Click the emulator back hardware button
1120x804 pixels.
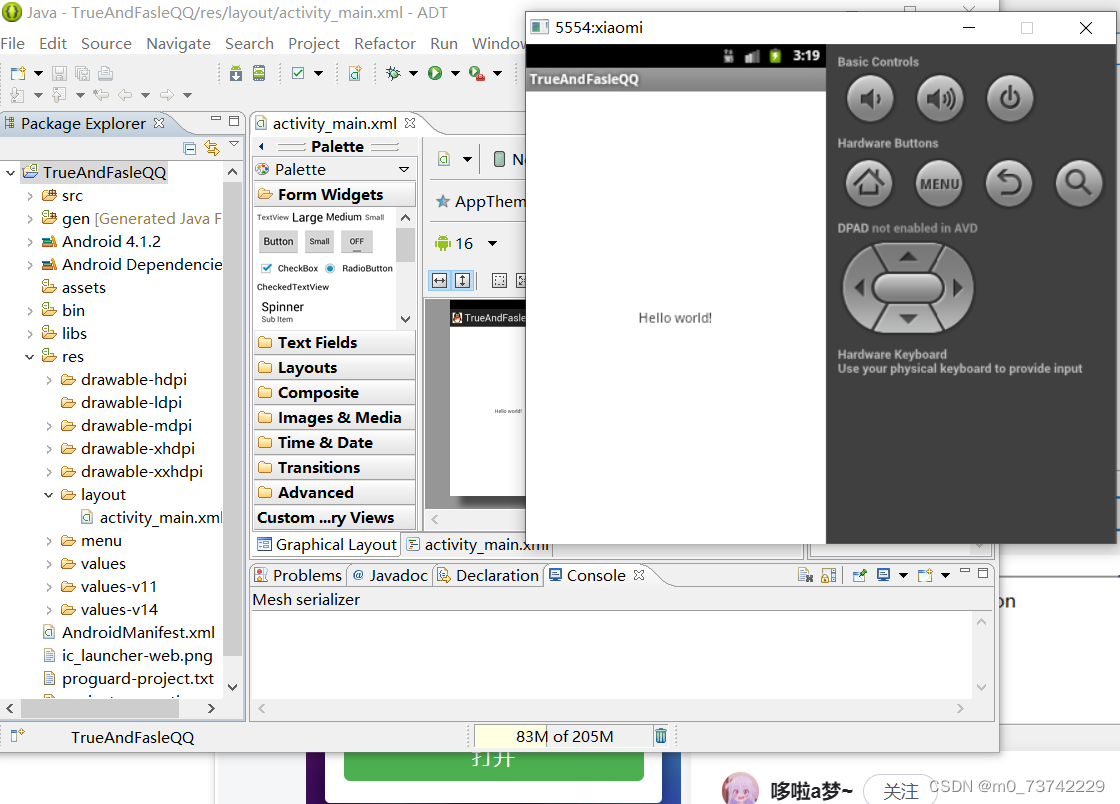pos(1009,184)
